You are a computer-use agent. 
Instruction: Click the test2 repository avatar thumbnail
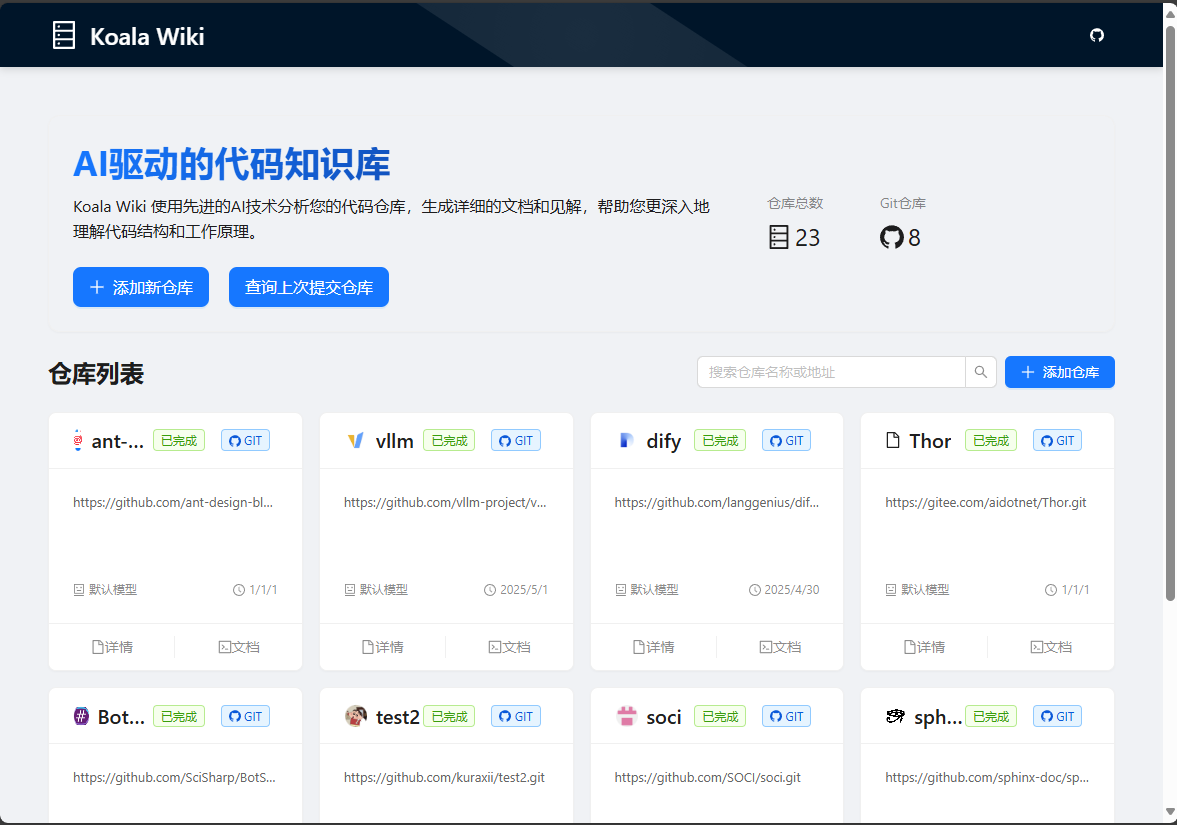click(356, 716)
